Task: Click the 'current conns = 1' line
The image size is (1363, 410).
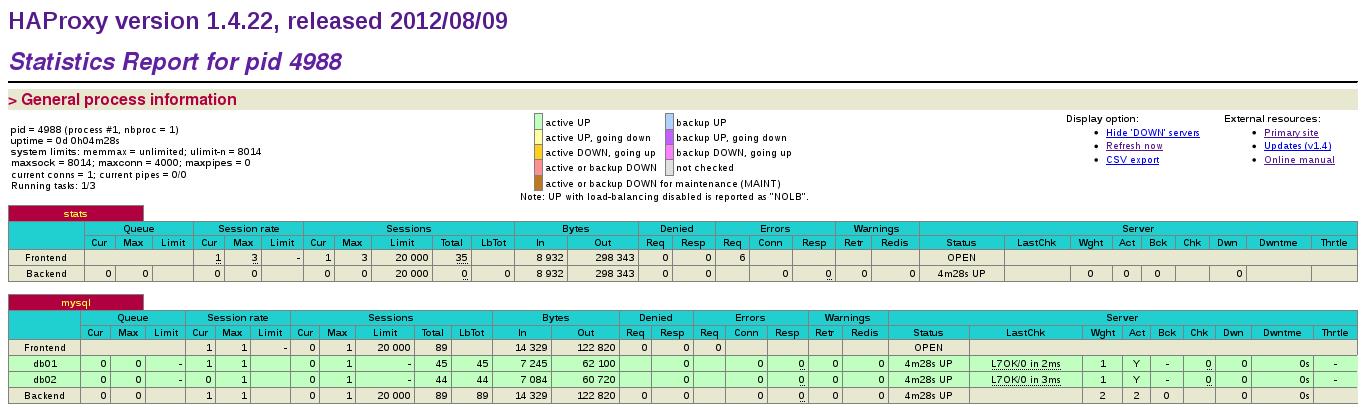Action: 98,175
